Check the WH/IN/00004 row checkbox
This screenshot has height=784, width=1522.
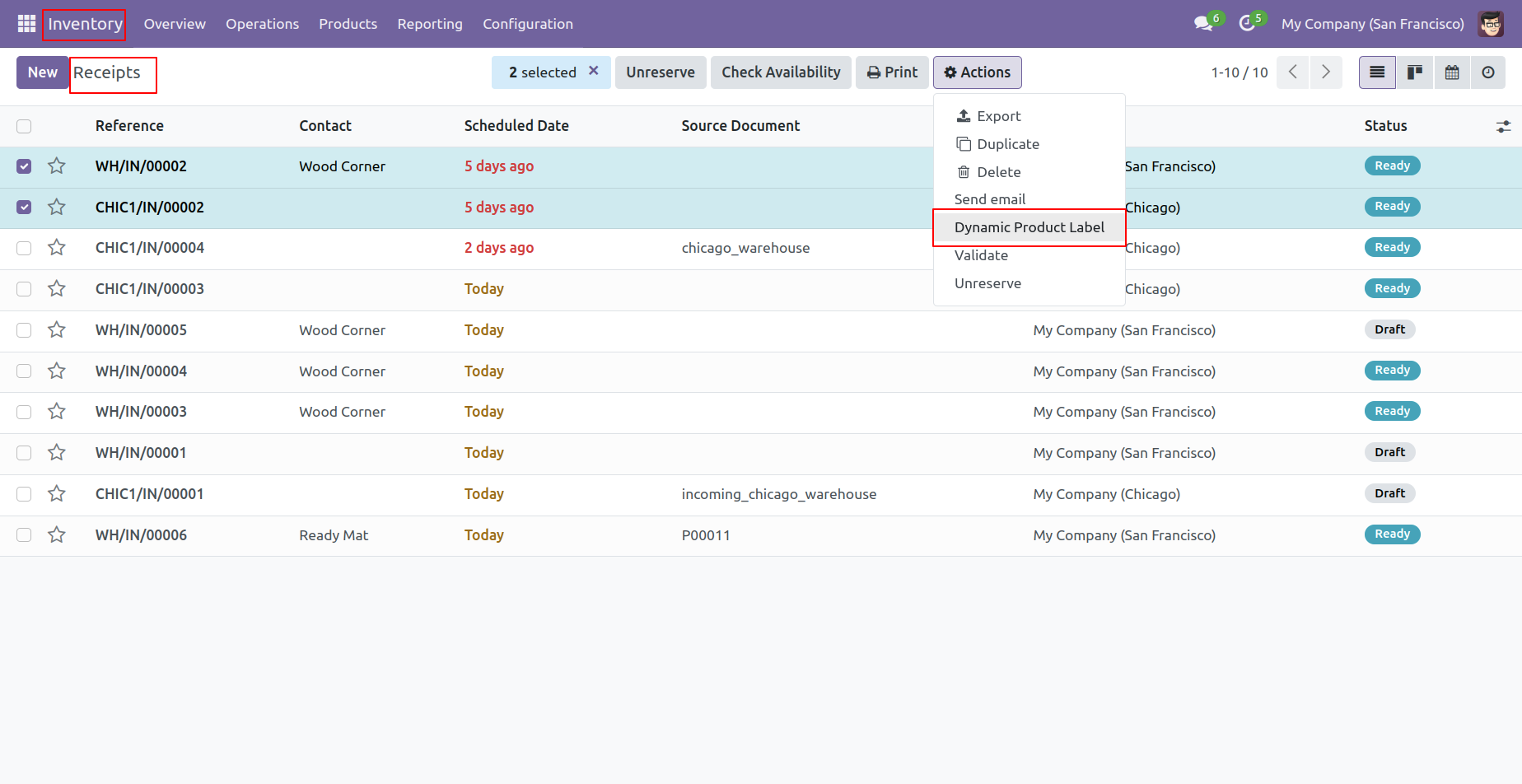pyautogui.click(x=24, y=371)
